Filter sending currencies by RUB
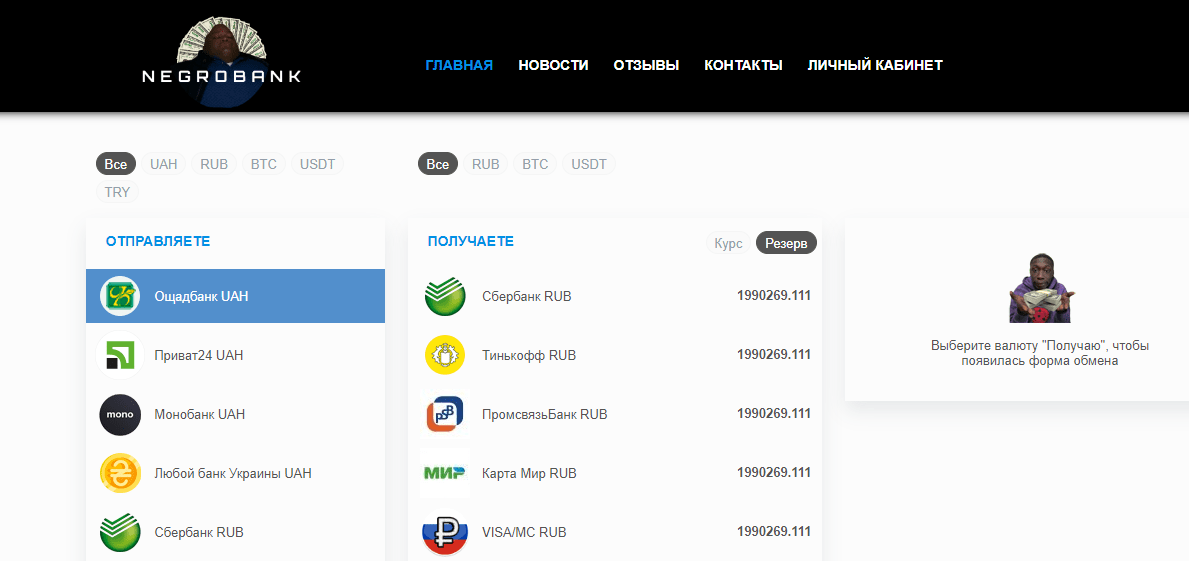This screenshot has height=561, width=1189. (214, 164)
